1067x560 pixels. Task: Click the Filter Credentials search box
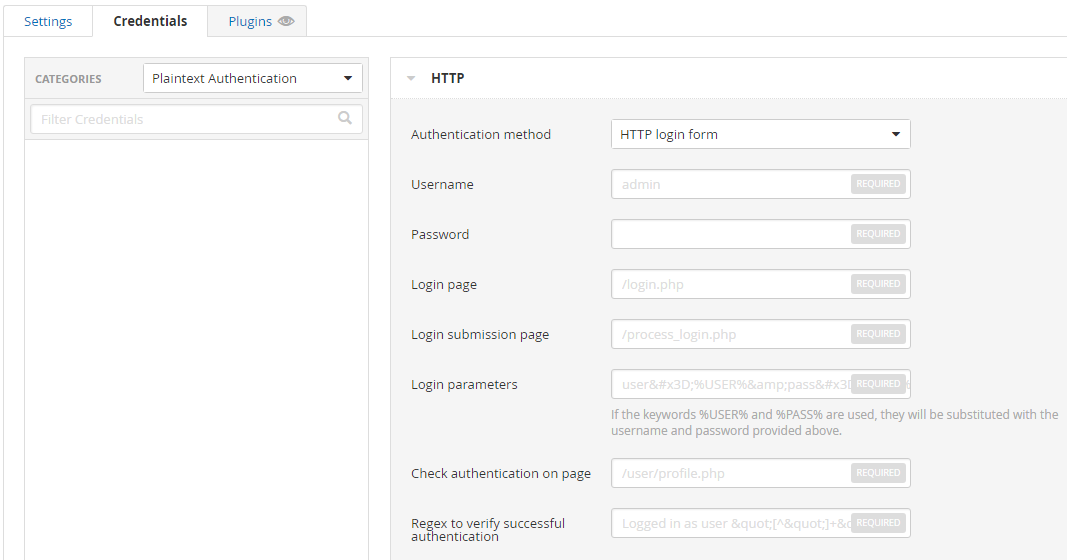[185, 119]
